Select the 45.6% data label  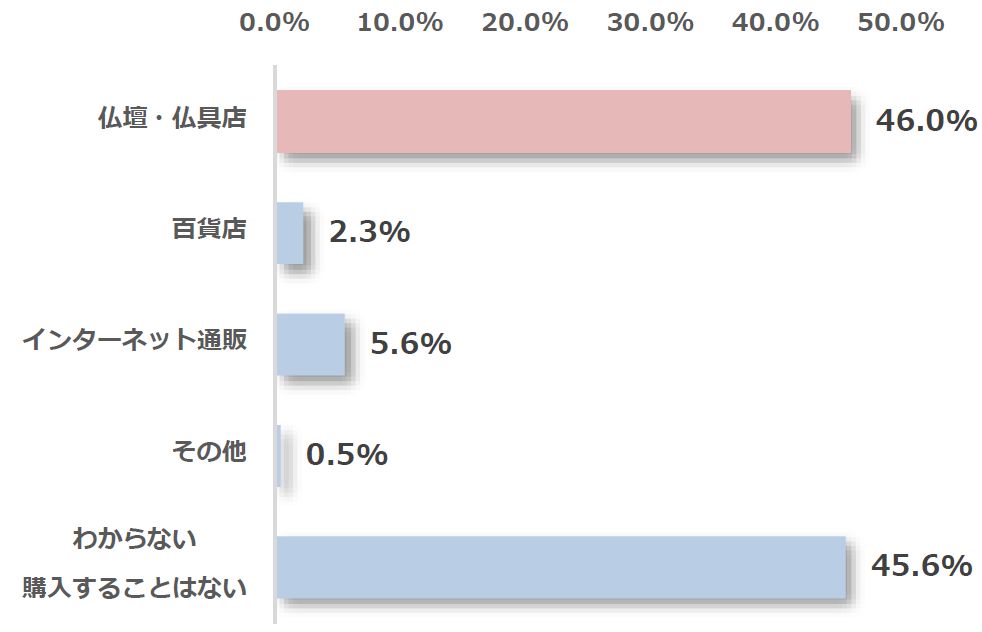pos(921,565)
